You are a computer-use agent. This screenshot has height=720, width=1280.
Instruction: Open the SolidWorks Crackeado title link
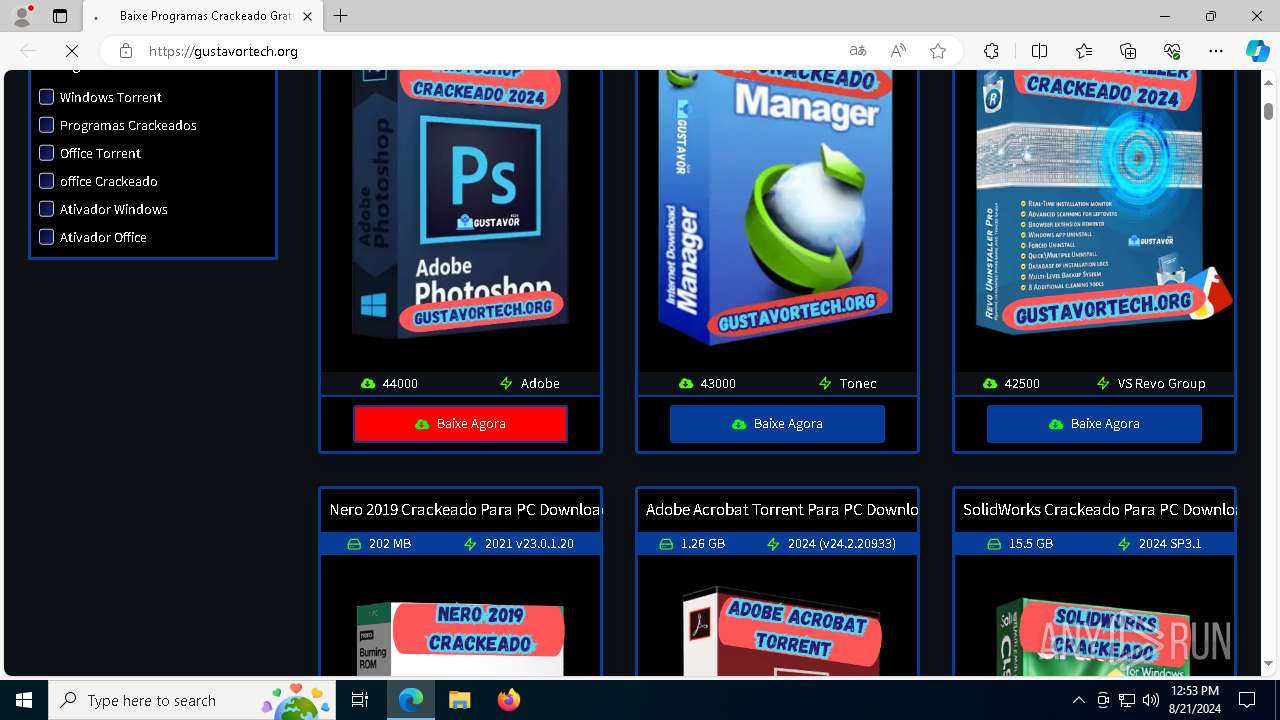pyautogui.click(x=1099, y=510)
